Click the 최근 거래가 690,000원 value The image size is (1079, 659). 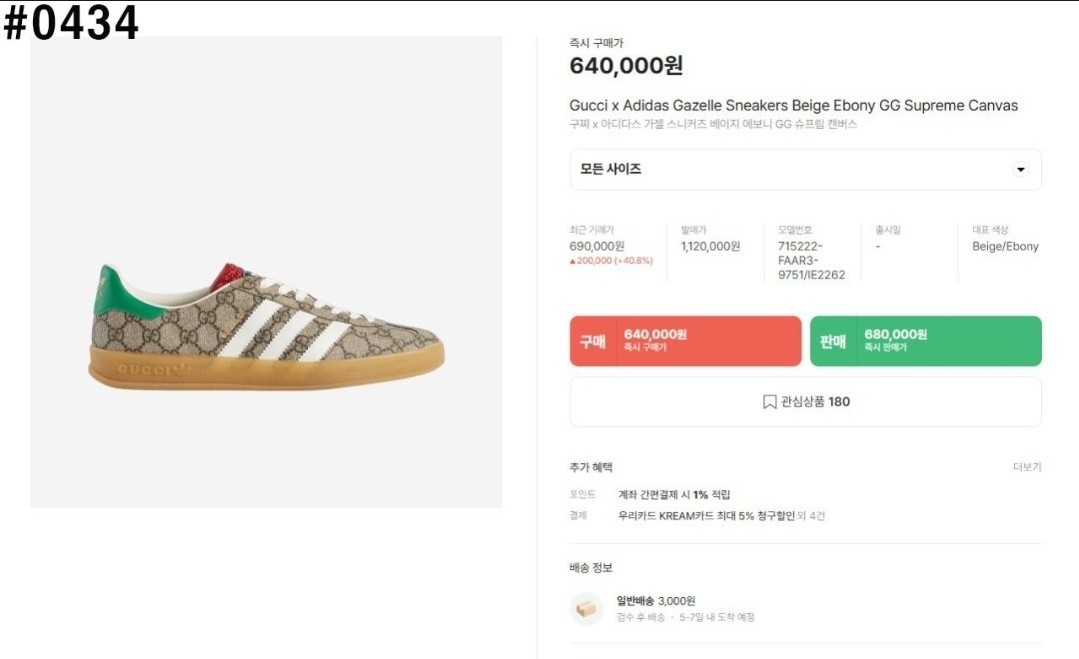pos(597,246)
